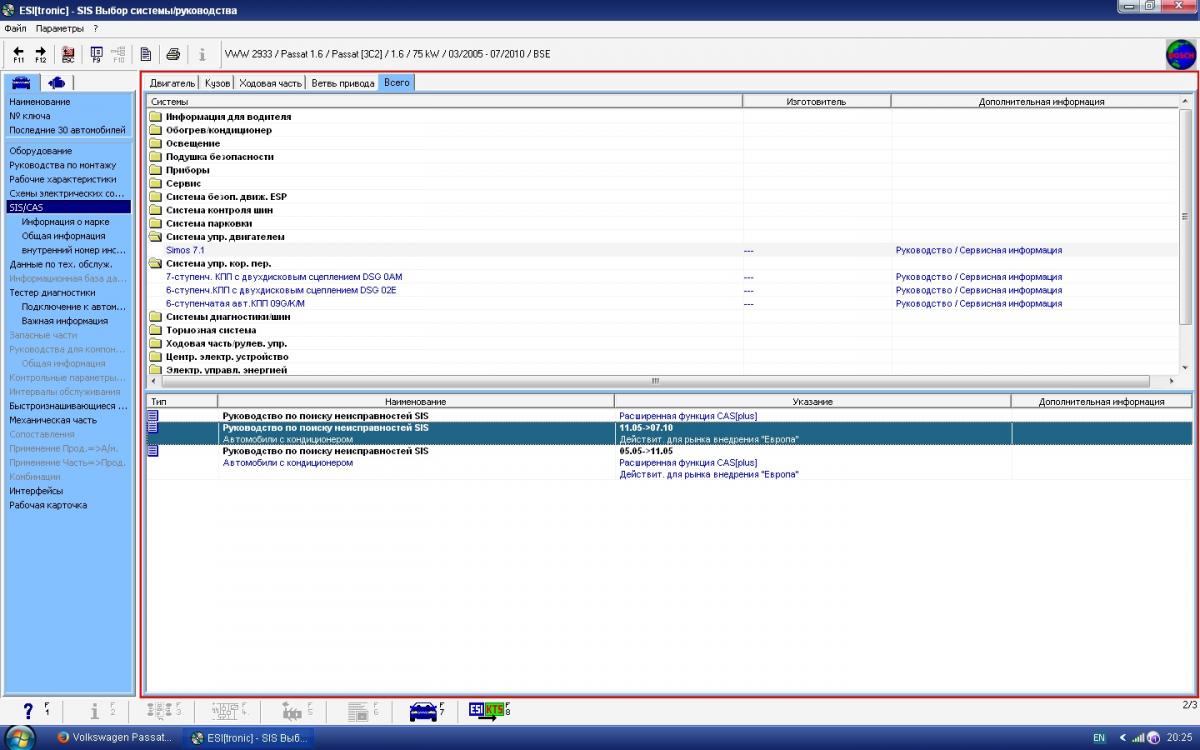Screen dimensions: 1200x750
Task: Click the Bosch logo icon
Action: (1181, 54)
